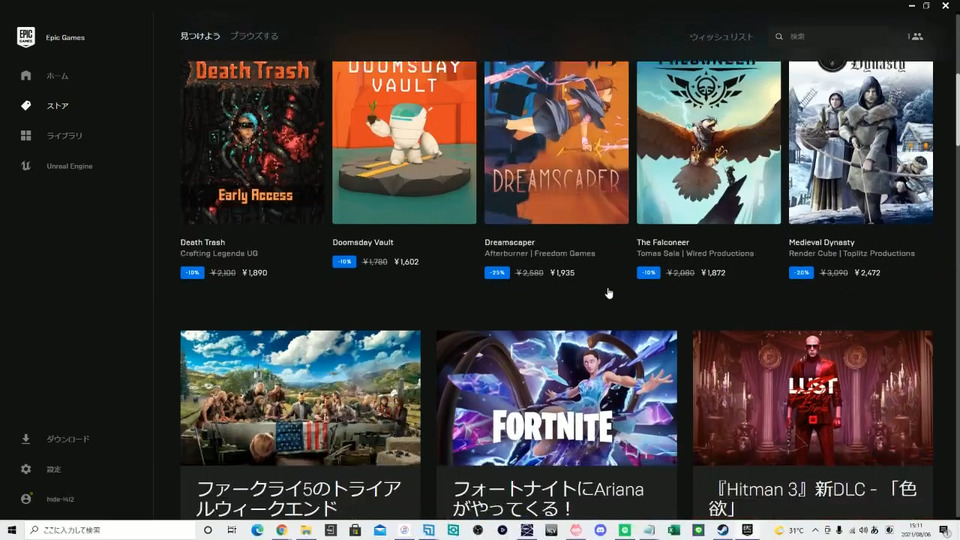Open The Falconeer cover thumbnail
Viewport: 960px width, 540px height.
pos(708,142)
